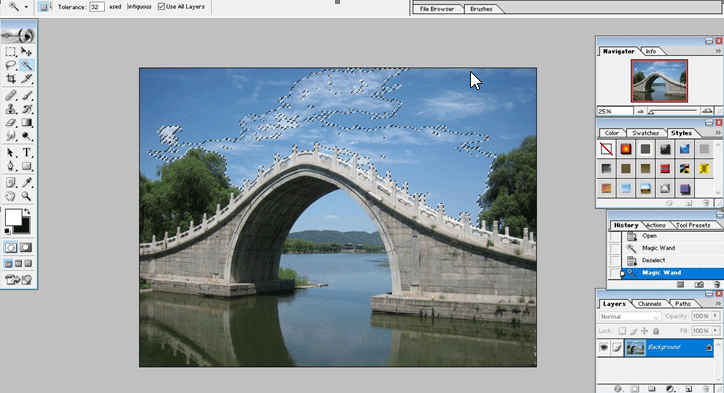Select the Brush tool
The width and height of the screenshot is (724, 393).
tap(27, 95)
